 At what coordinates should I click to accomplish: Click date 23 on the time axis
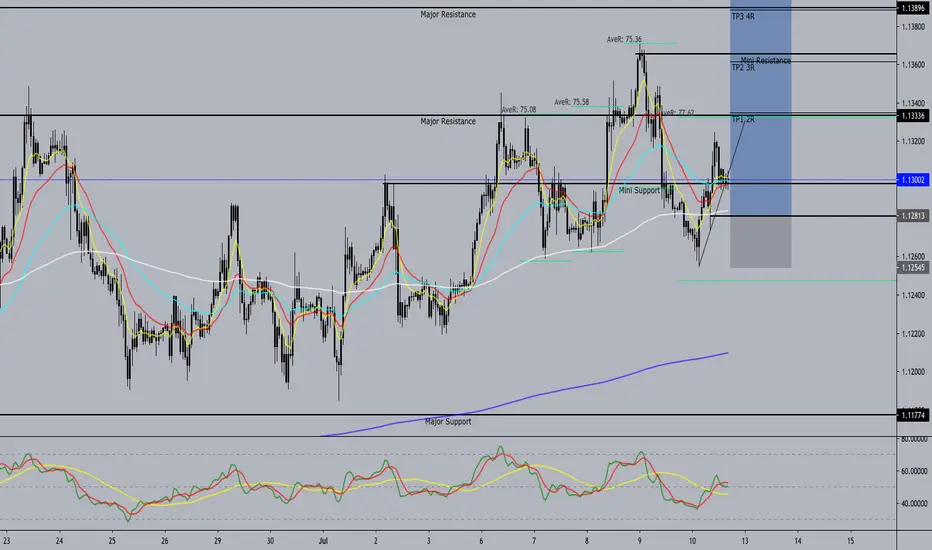(7, 541)
